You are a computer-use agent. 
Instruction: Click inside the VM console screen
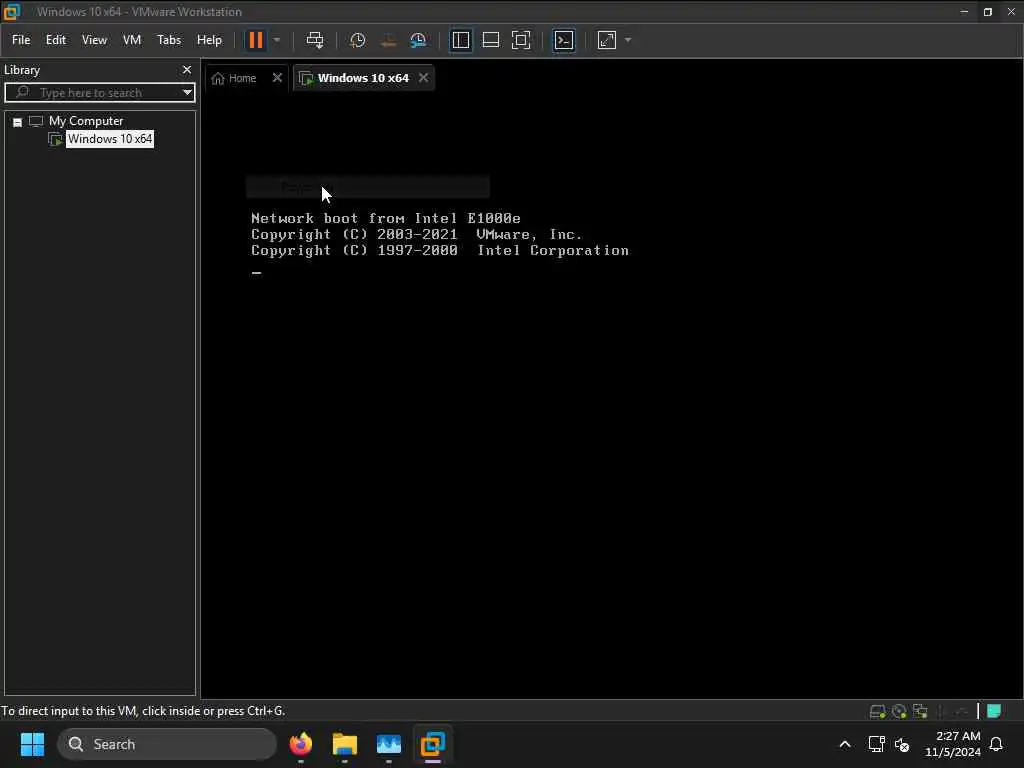tap(612, 395)
